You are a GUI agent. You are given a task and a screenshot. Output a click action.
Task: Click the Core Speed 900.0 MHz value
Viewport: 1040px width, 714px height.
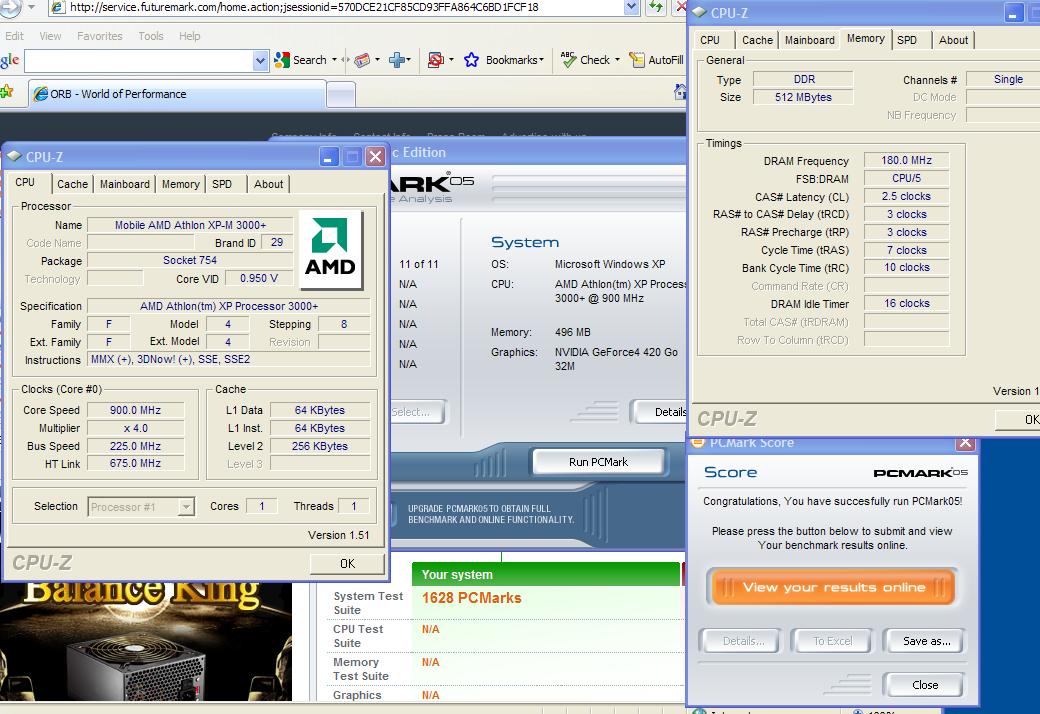pyautogui.click(x=135, y=410)
